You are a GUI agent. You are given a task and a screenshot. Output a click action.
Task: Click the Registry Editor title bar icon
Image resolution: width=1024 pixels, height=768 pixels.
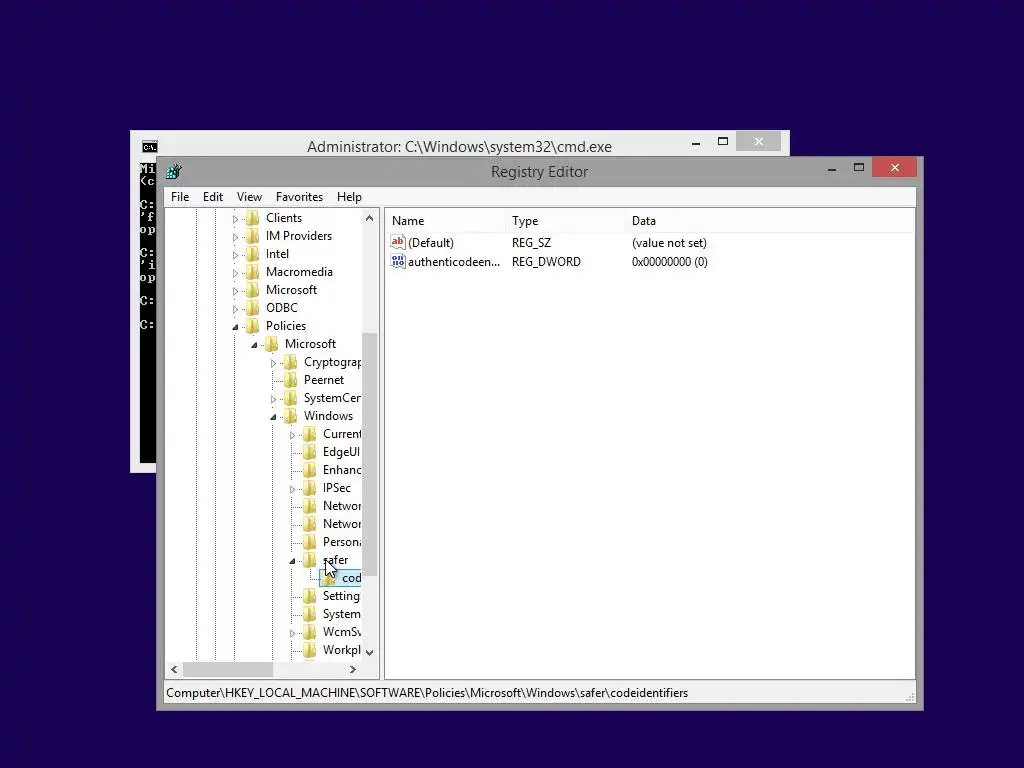pos(174,172)
